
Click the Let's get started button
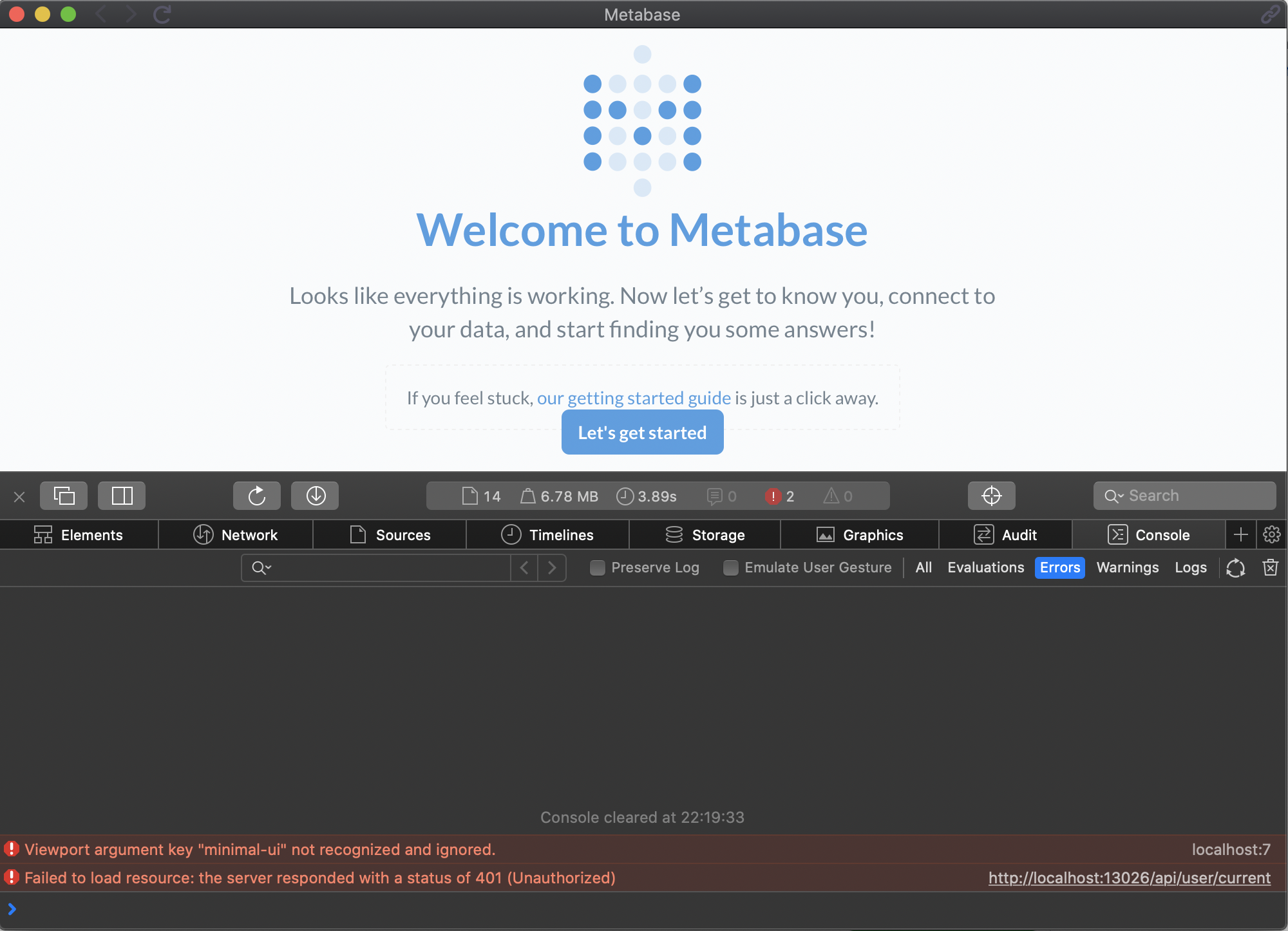642,432
